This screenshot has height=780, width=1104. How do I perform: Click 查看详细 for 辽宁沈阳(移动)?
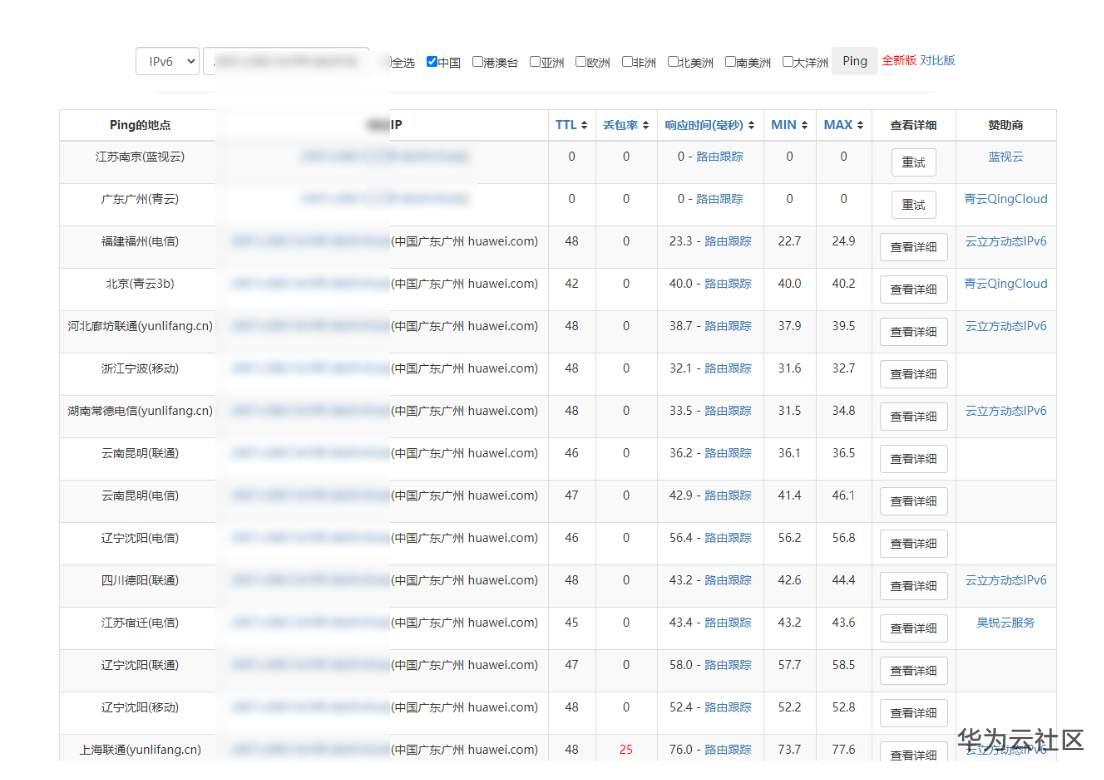[x=913, y=713]
